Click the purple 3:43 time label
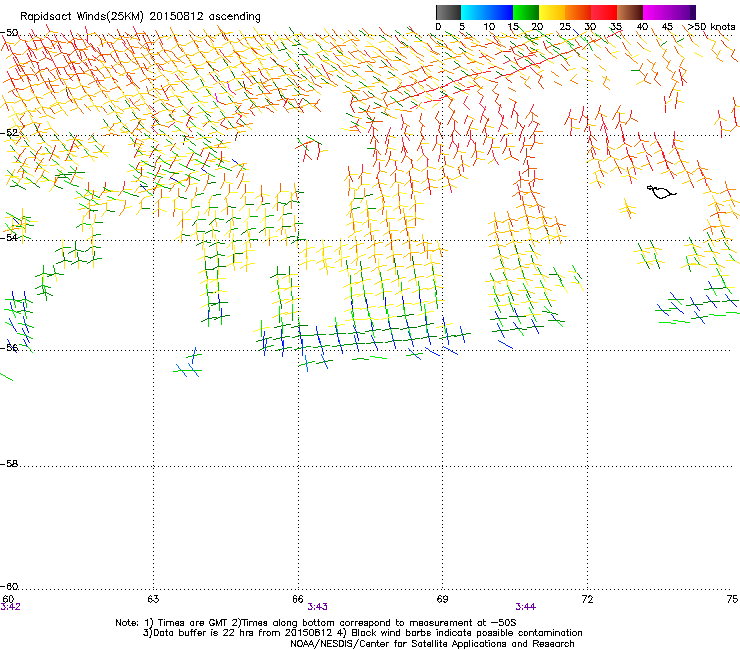 (x=317, y=607)
